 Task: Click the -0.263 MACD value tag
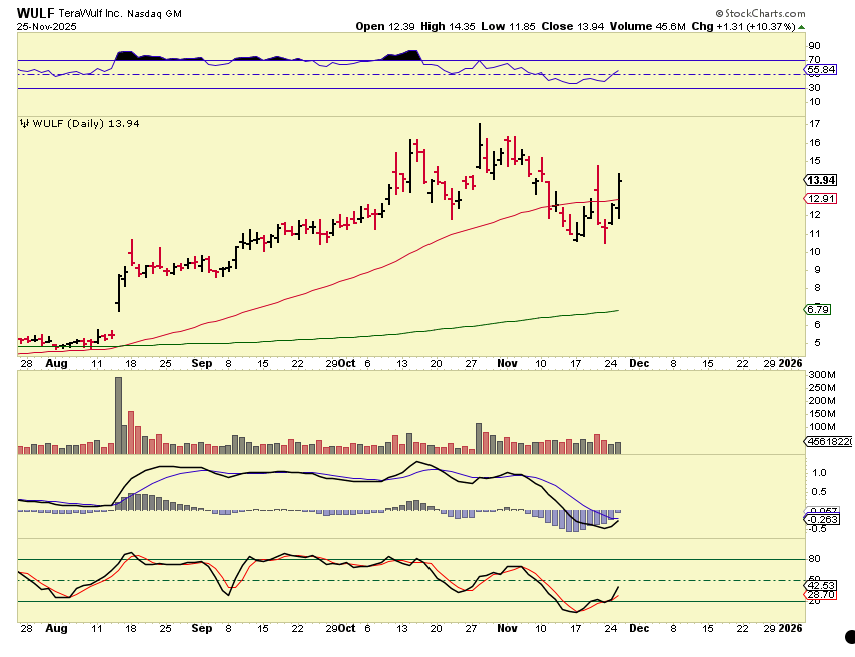coord(822,520)
